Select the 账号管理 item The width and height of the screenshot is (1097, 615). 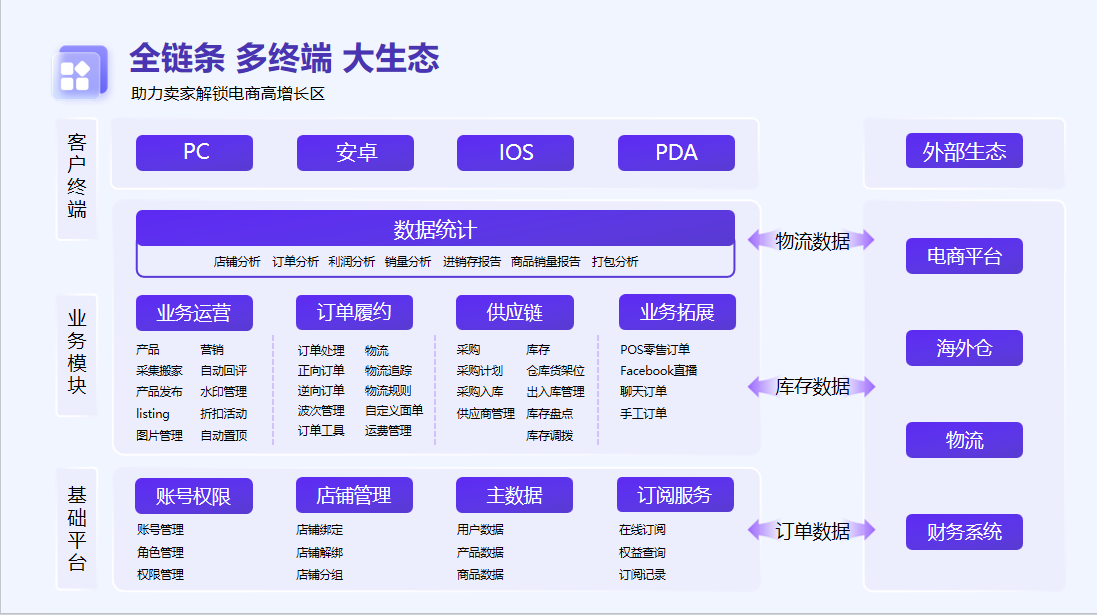160,530
